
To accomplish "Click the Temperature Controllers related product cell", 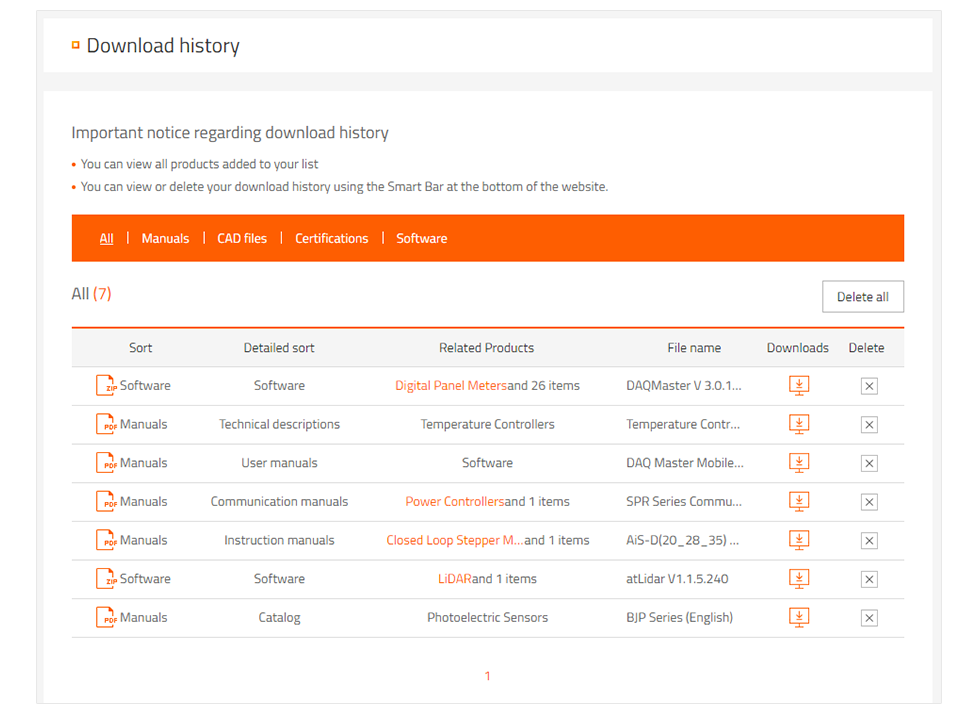I will click(488, 424).
